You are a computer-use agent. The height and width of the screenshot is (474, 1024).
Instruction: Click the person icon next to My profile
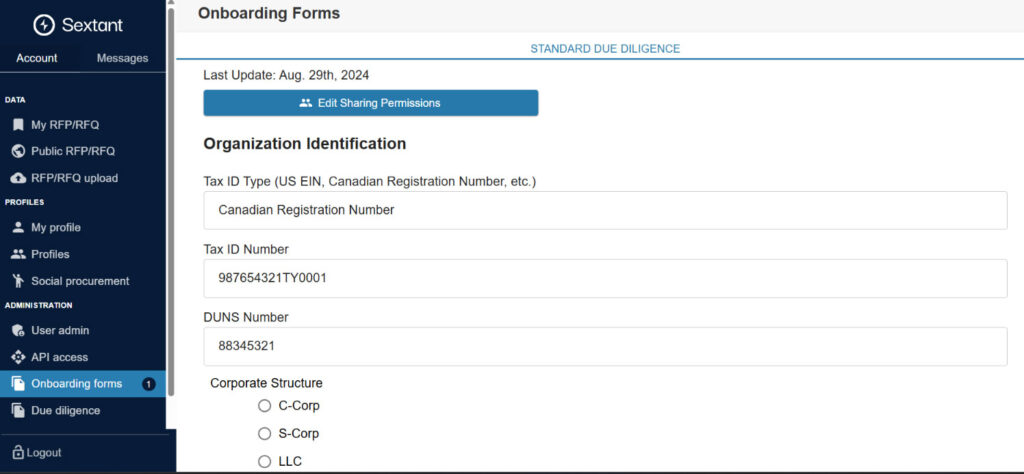[x=18, y=227]
